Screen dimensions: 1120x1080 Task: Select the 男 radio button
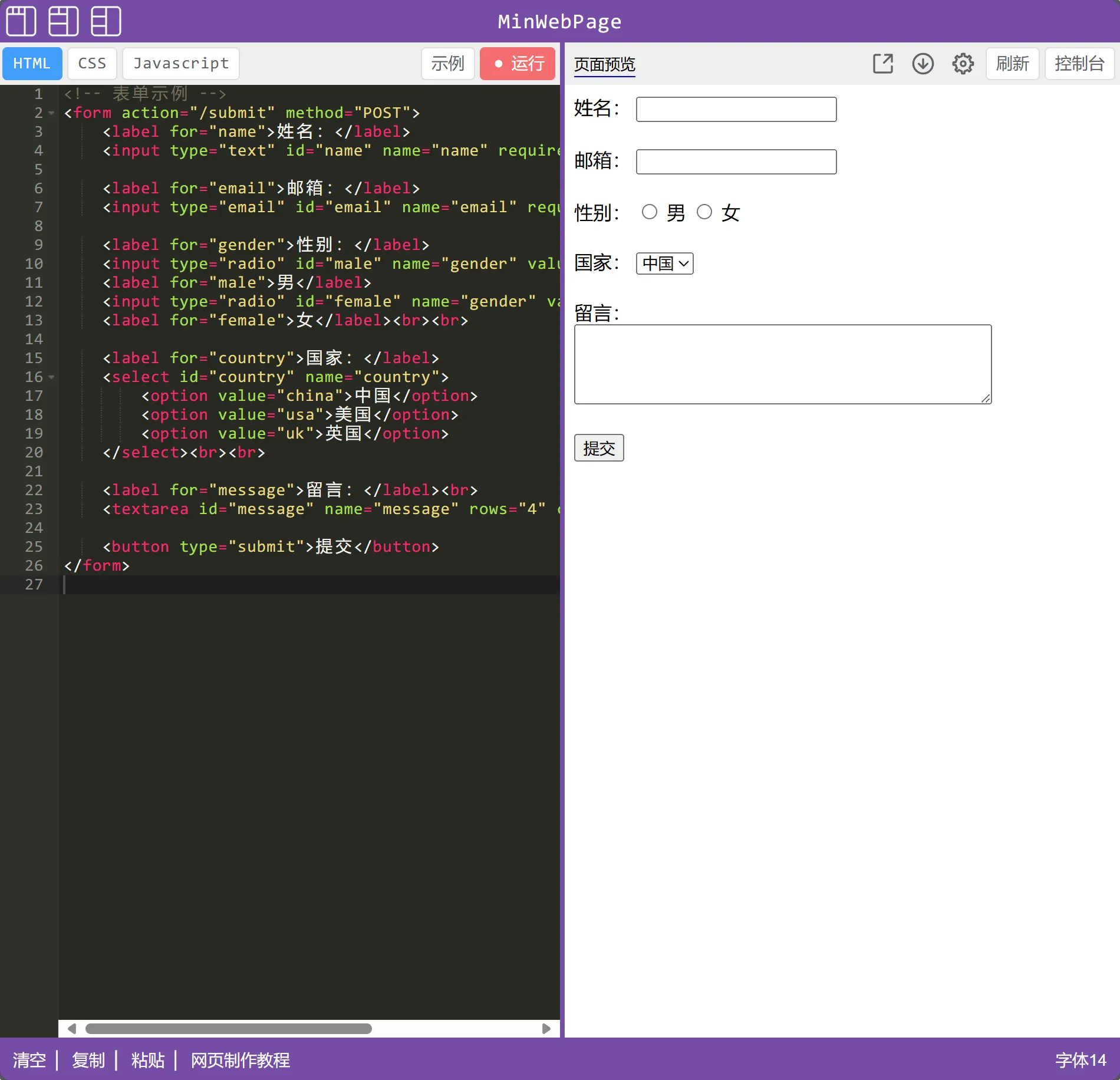[649, 212]
